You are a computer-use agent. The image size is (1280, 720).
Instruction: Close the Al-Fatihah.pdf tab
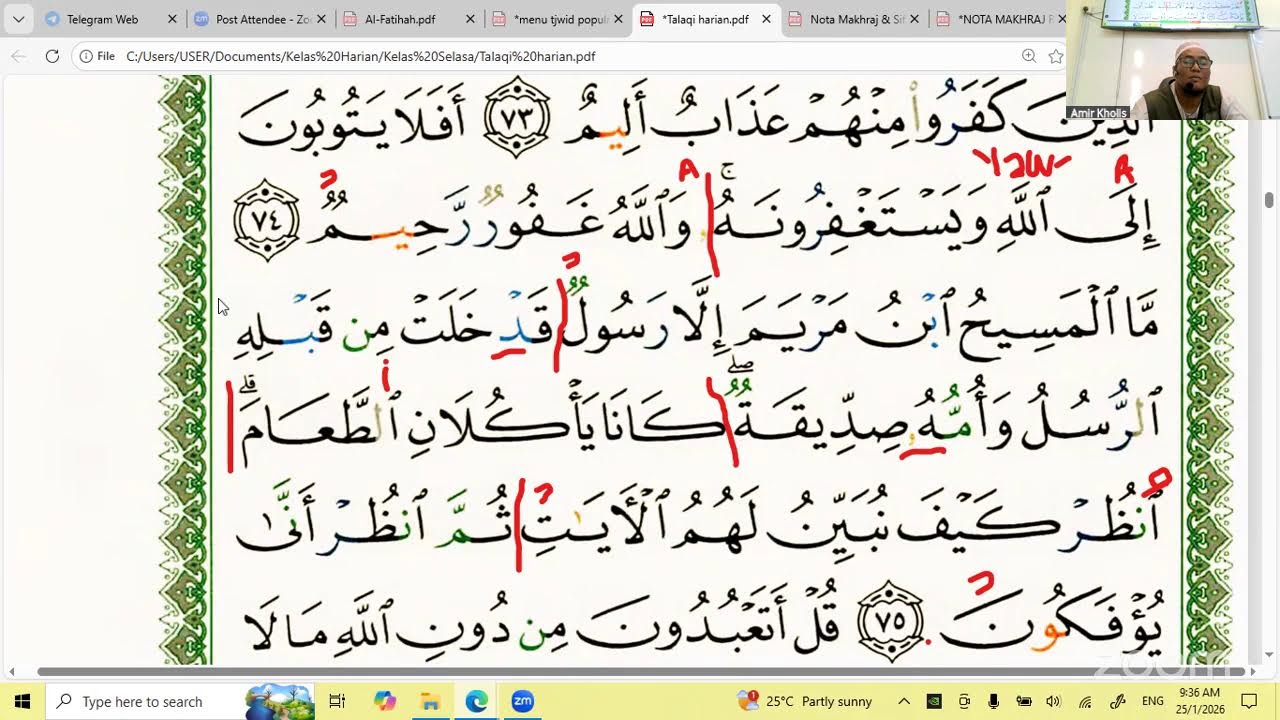click(x=470, y=19)
